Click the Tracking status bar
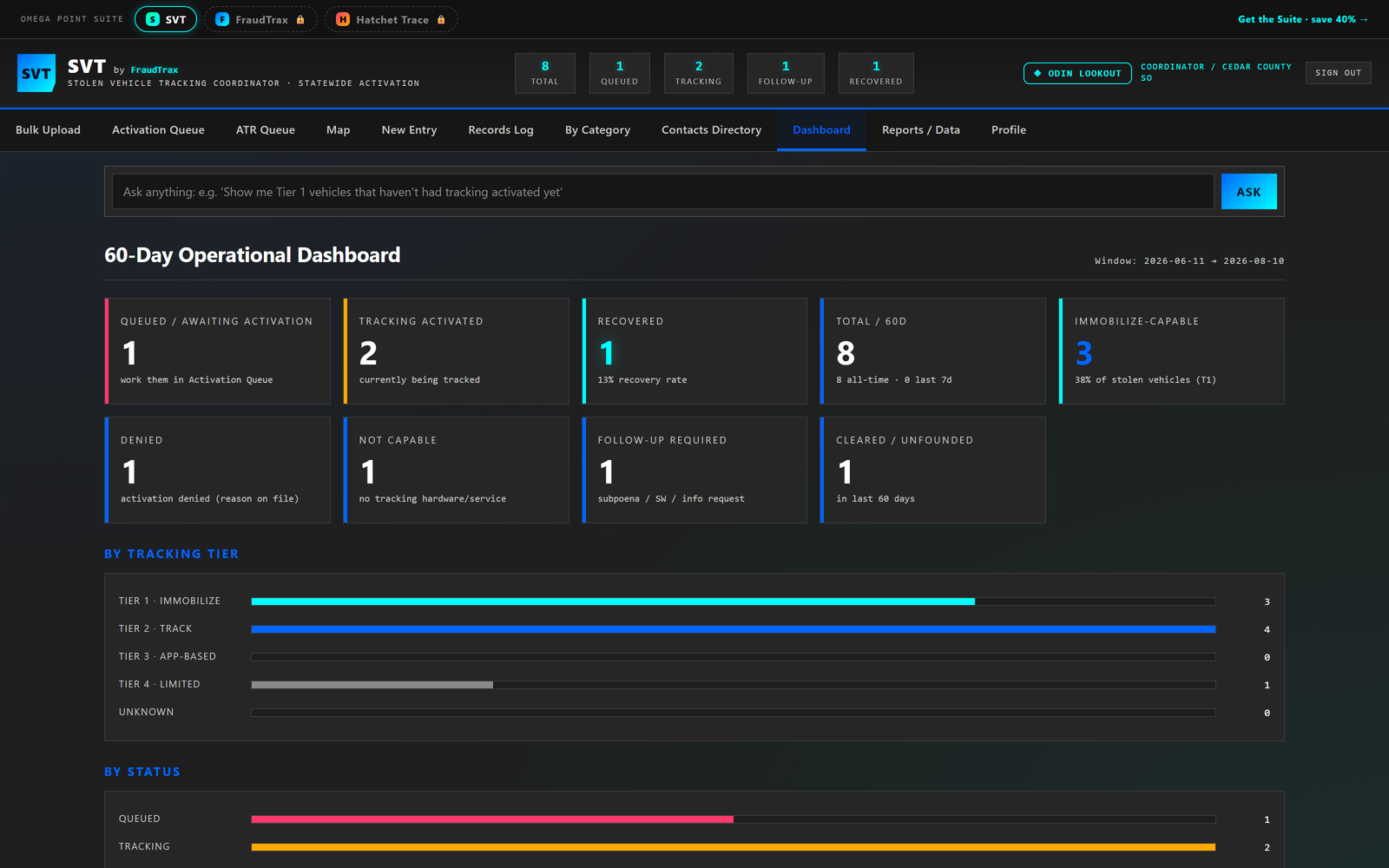Image resolution: width=1389 pixels, height=868 pixels. 734,847
